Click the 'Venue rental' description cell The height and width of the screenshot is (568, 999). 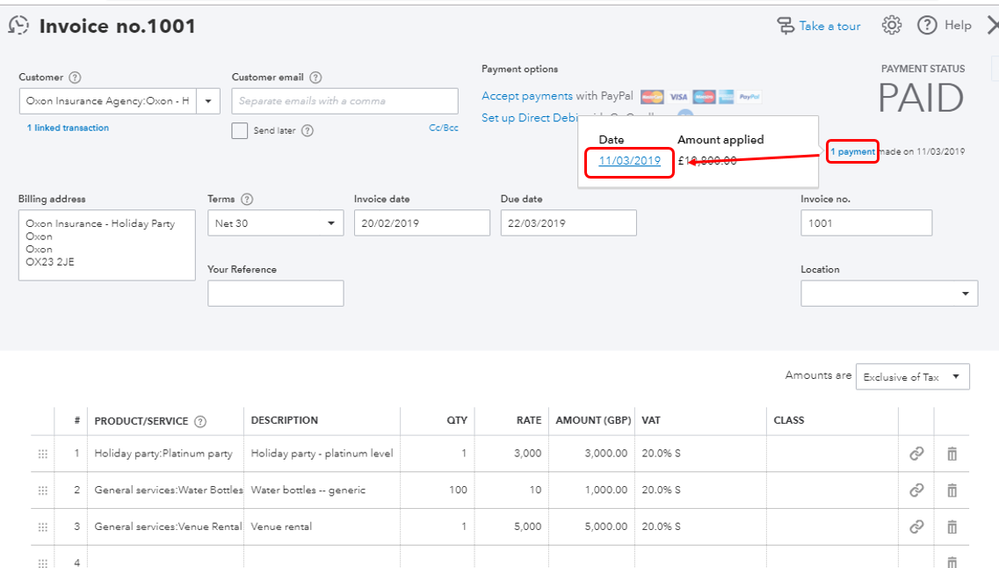pos(322,527)
